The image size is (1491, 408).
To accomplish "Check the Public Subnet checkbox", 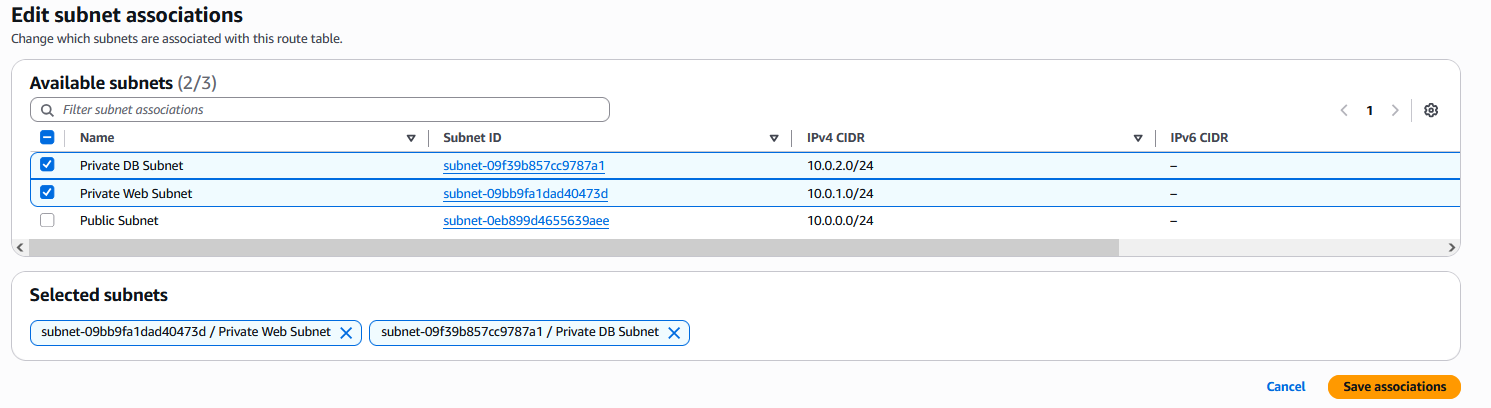I will (x=47, y=220).
